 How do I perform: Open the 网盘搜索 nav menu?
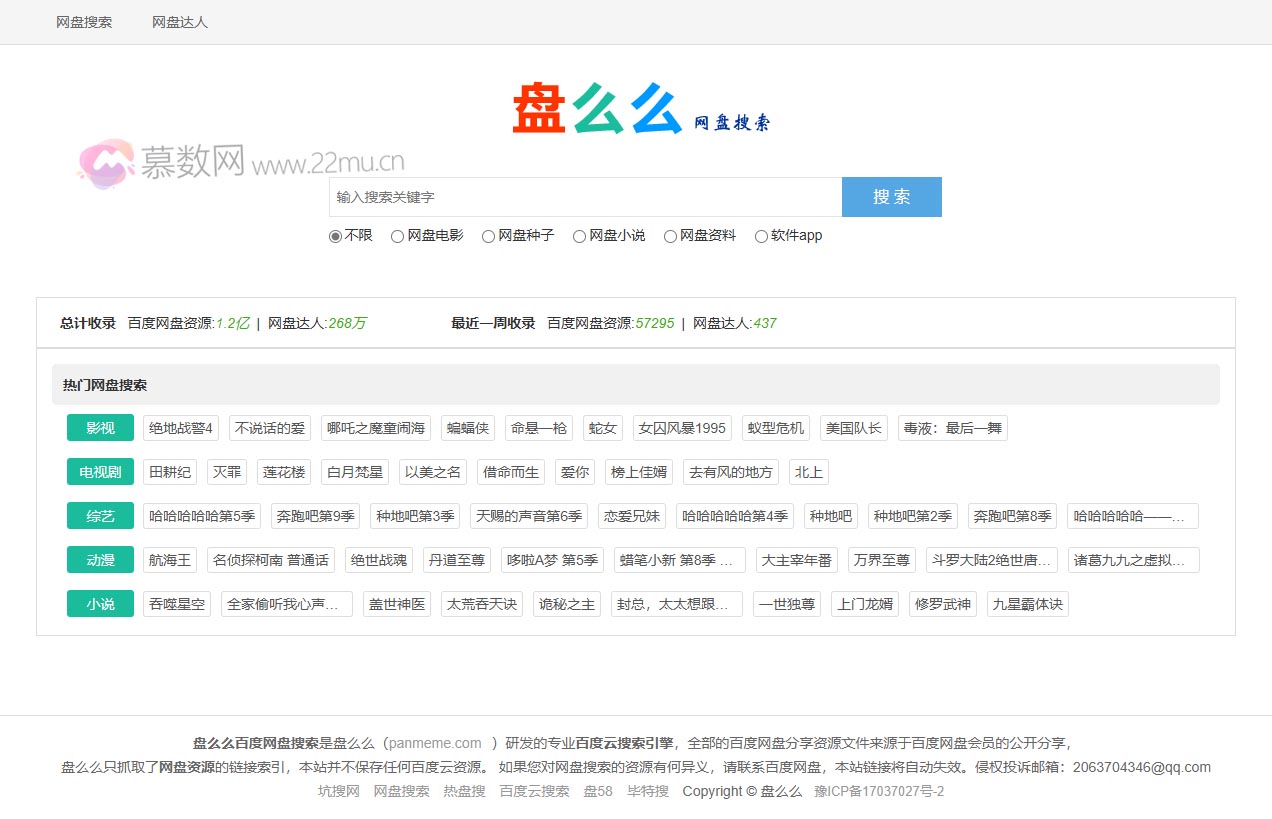(x=84, y=21)
